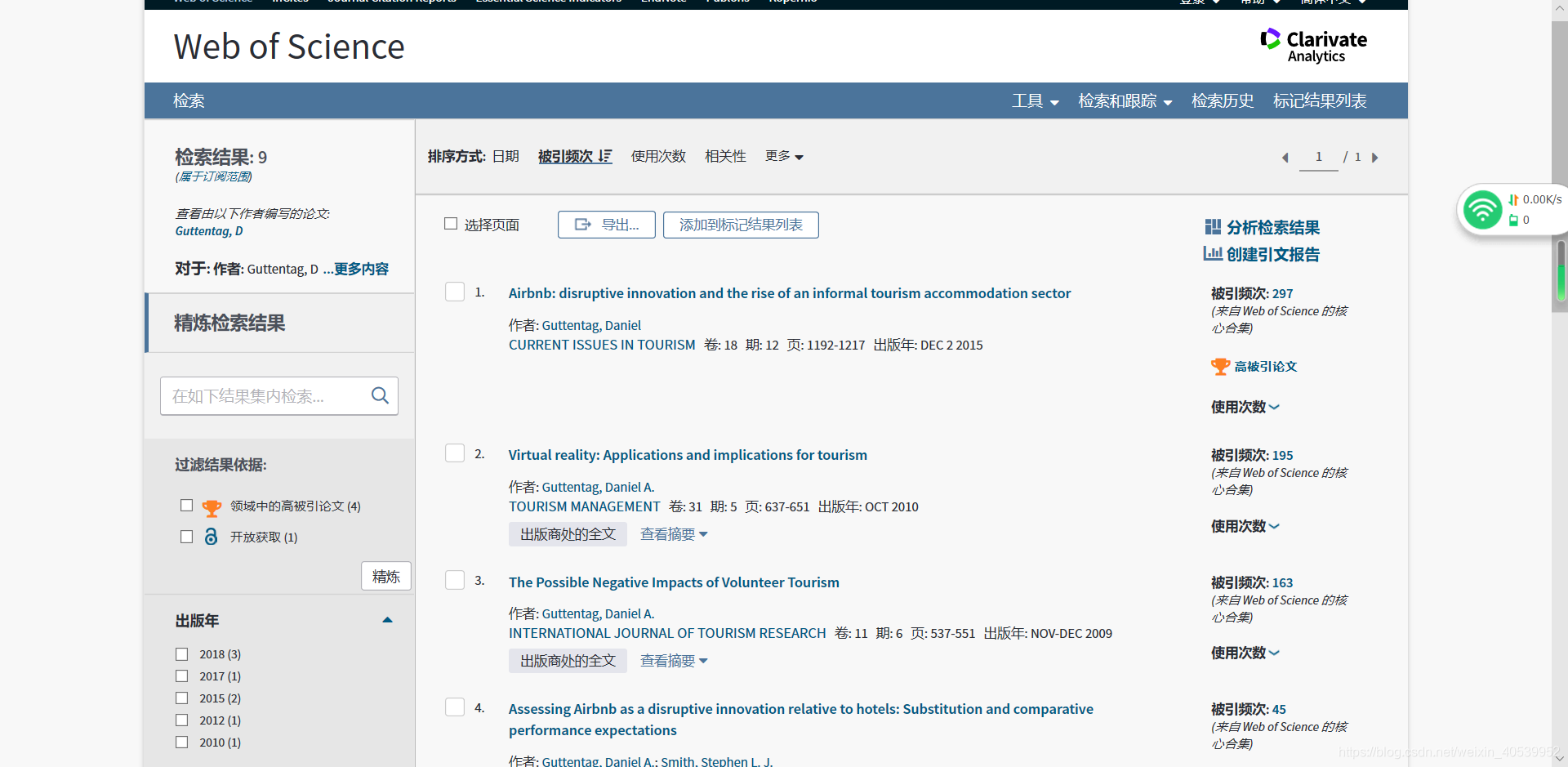Click citation count 297
The height and width of the screenshot is (767, 1568).
pos(1282,293)
